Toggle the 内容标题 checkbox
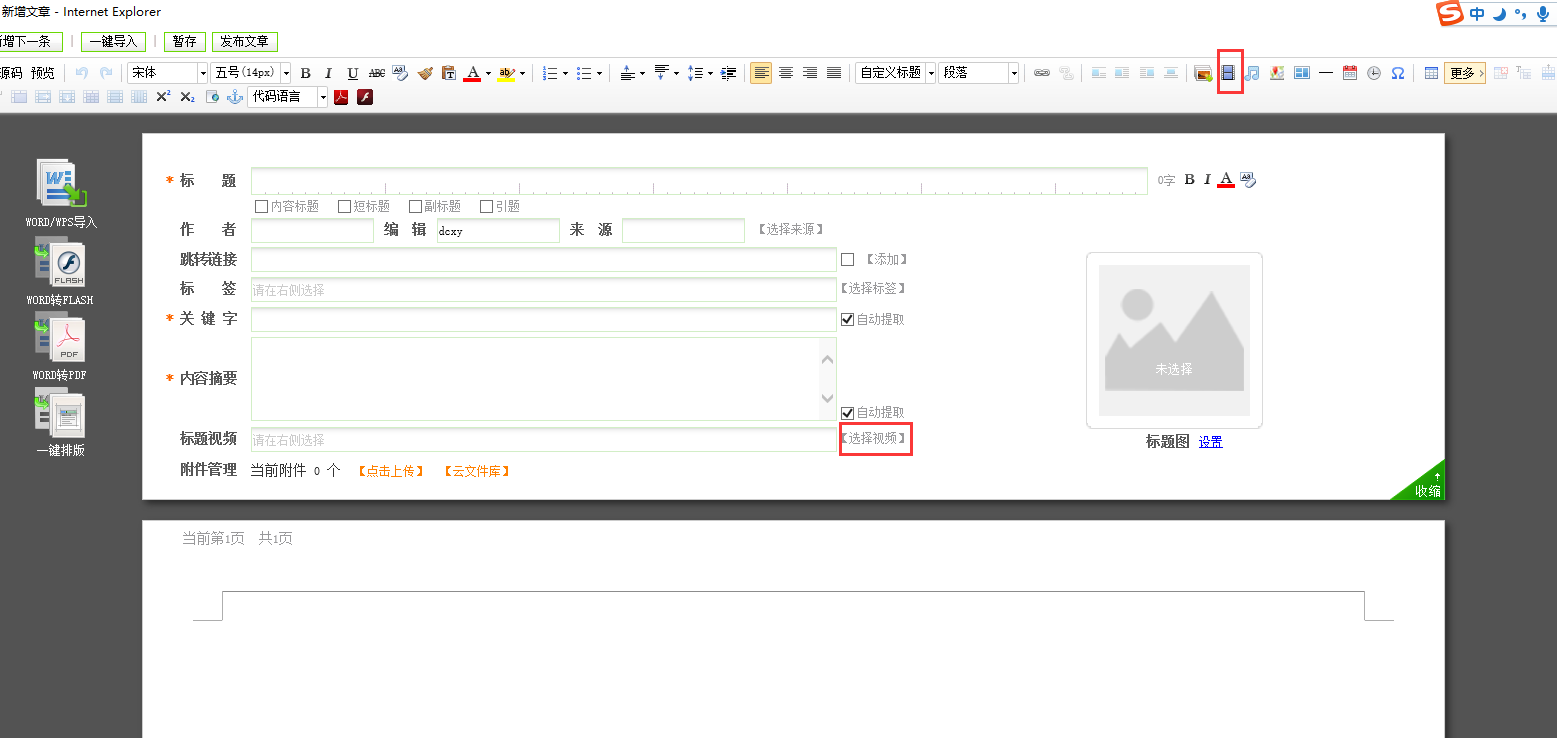 point(262,207)
